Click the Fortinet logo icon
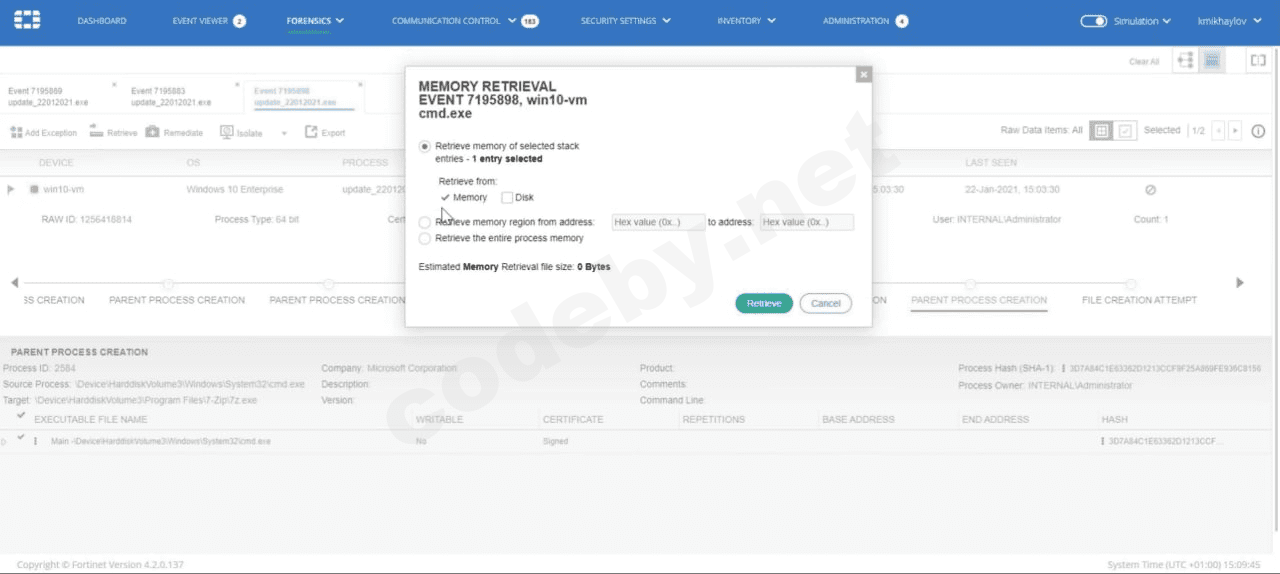The width and height of the screenshot is (1280, 574). pyautogui.click(x=28, y=20)
